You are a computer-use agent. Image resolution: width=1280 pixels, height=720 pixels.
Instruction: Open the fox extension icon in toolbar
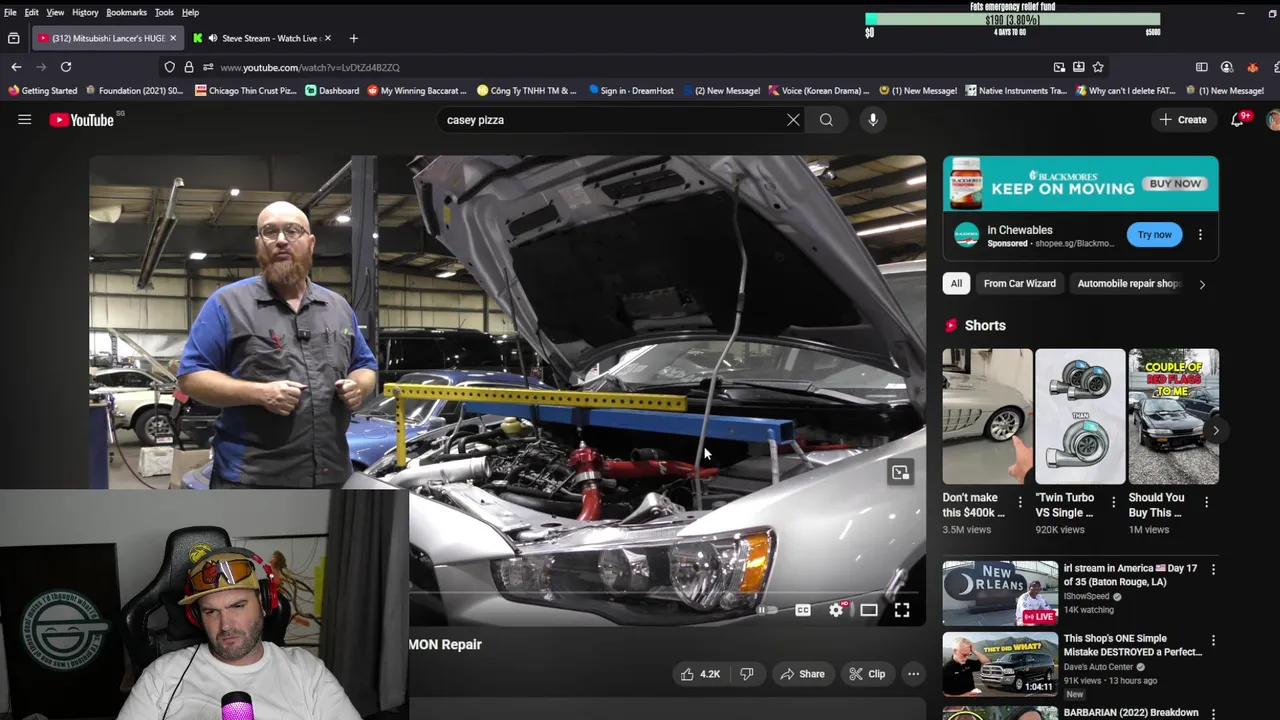tap(1252, 67)
